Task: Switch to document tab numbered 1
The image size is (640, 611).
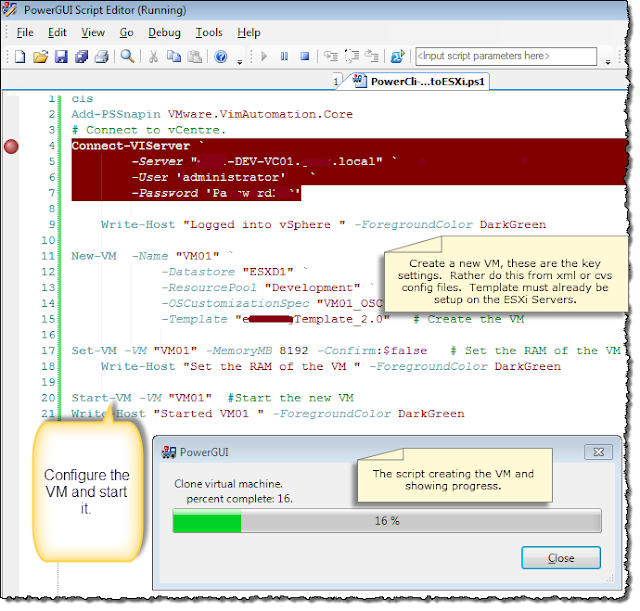Action: [336, 82]
